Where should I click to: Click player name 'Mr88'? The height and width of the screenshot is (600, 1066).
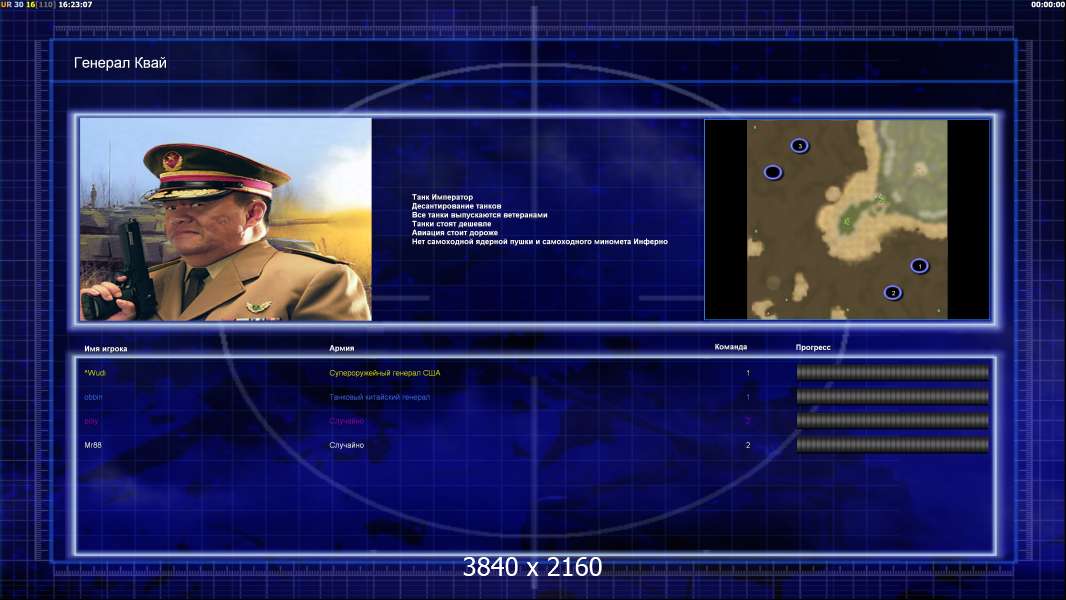click(x=92, y=445)
